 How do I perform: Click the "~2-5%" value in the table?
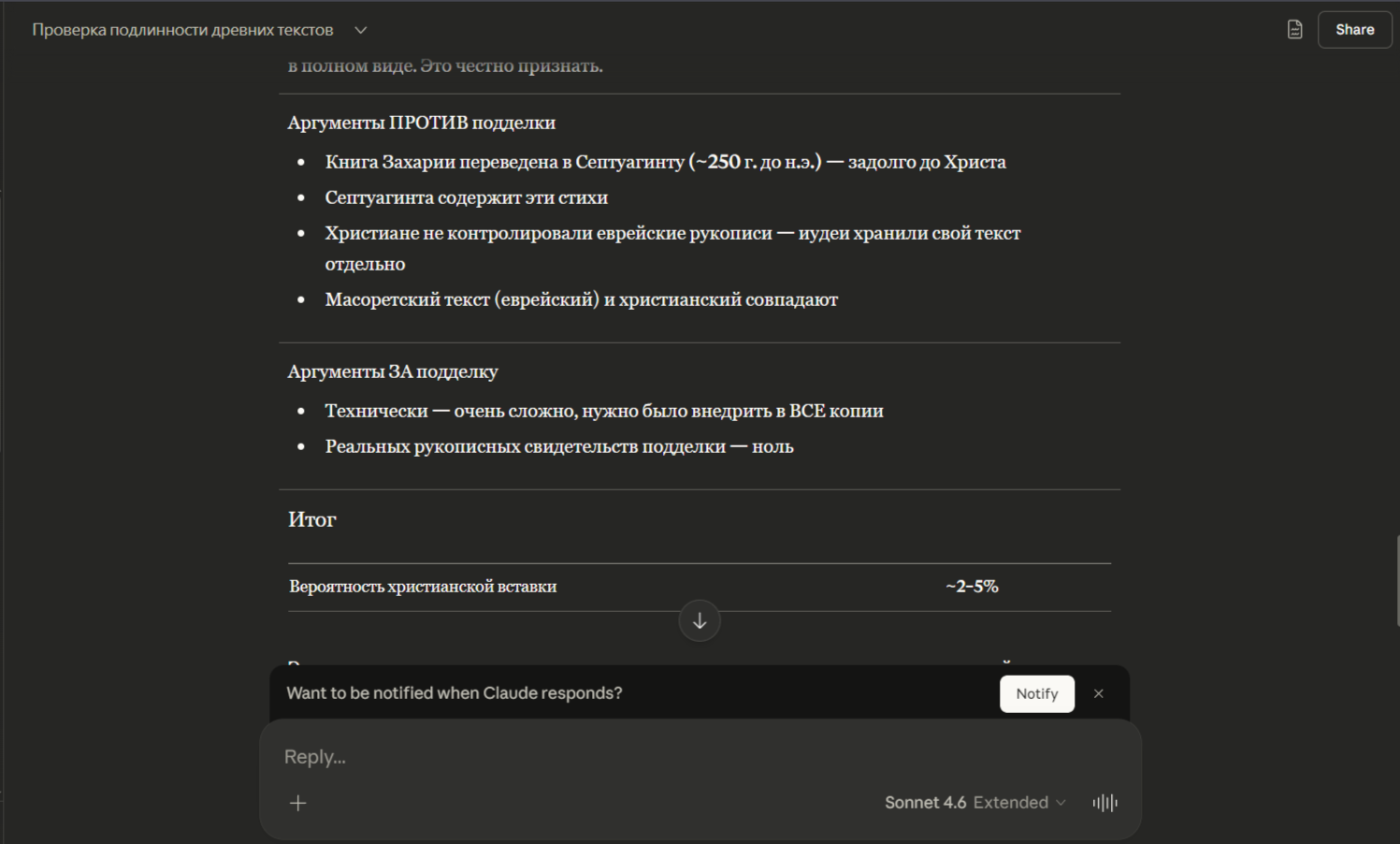972,587
